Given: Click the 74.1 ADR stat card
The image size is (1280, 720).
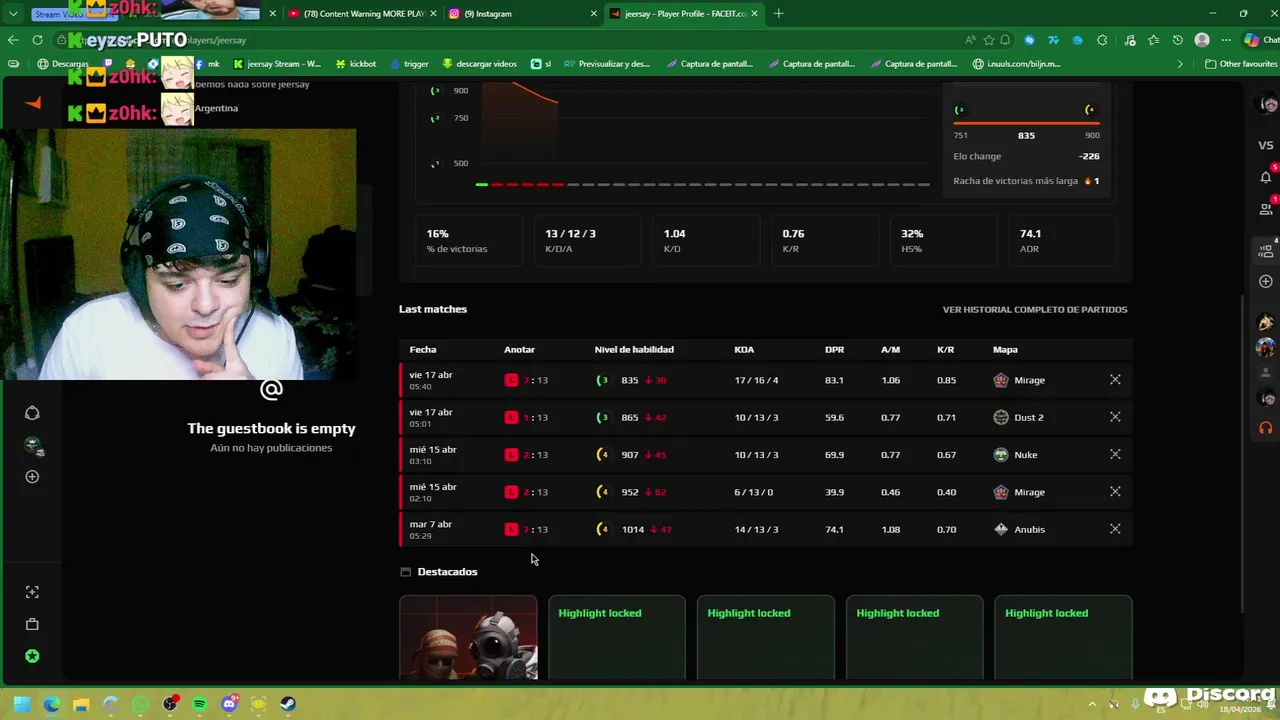Looking at the screenshot, I should [1062, 240].
